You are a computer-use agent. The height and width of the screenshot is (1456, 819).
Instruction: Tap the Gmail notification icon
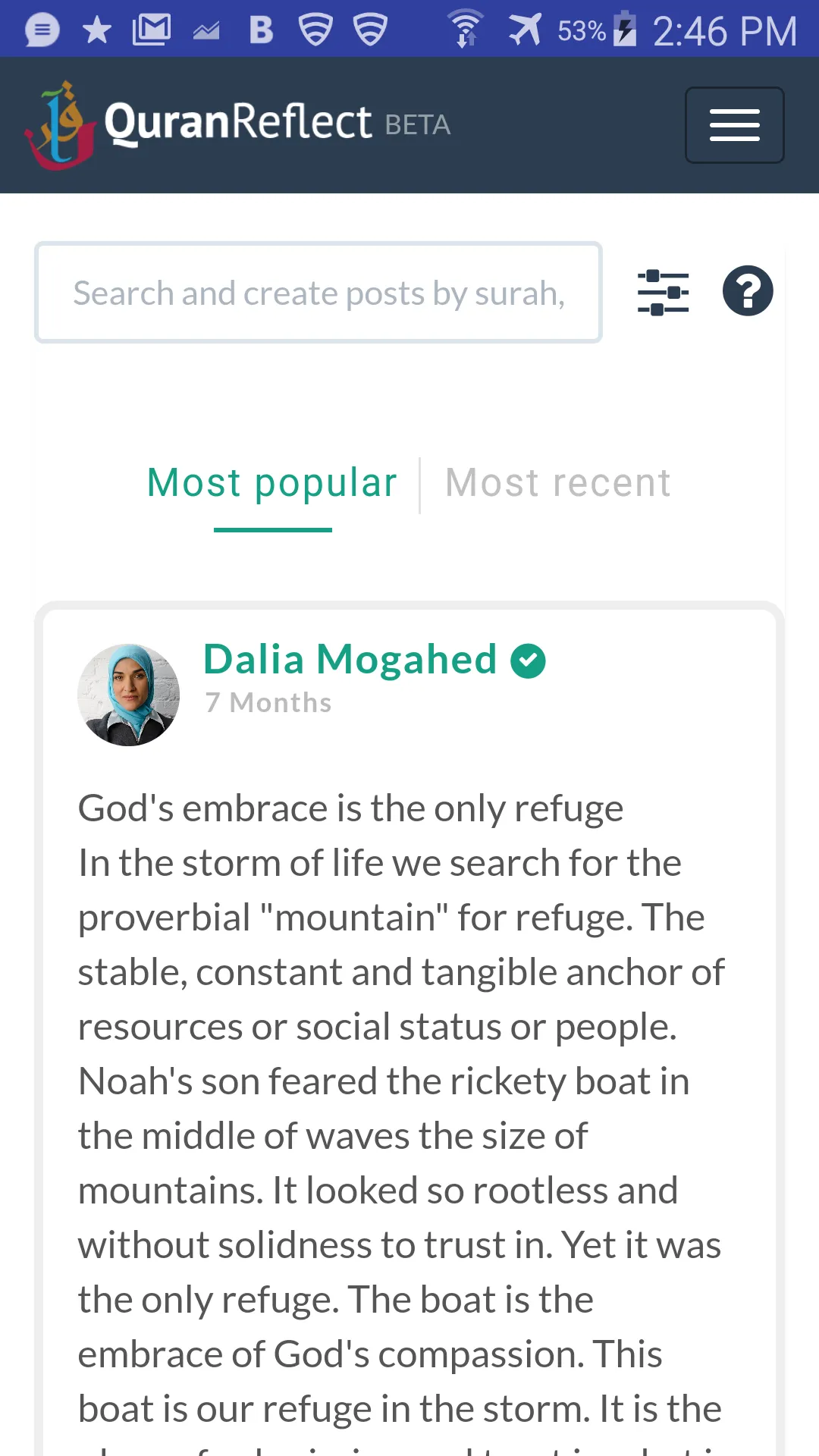coord(152,30)
